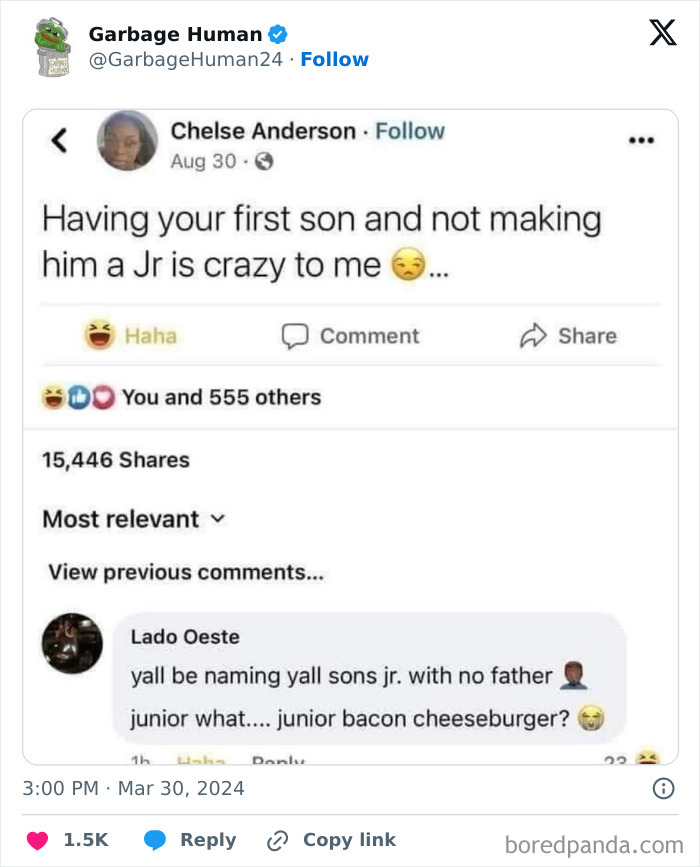Click Lado Oeste's profile picture

(71, 645)
